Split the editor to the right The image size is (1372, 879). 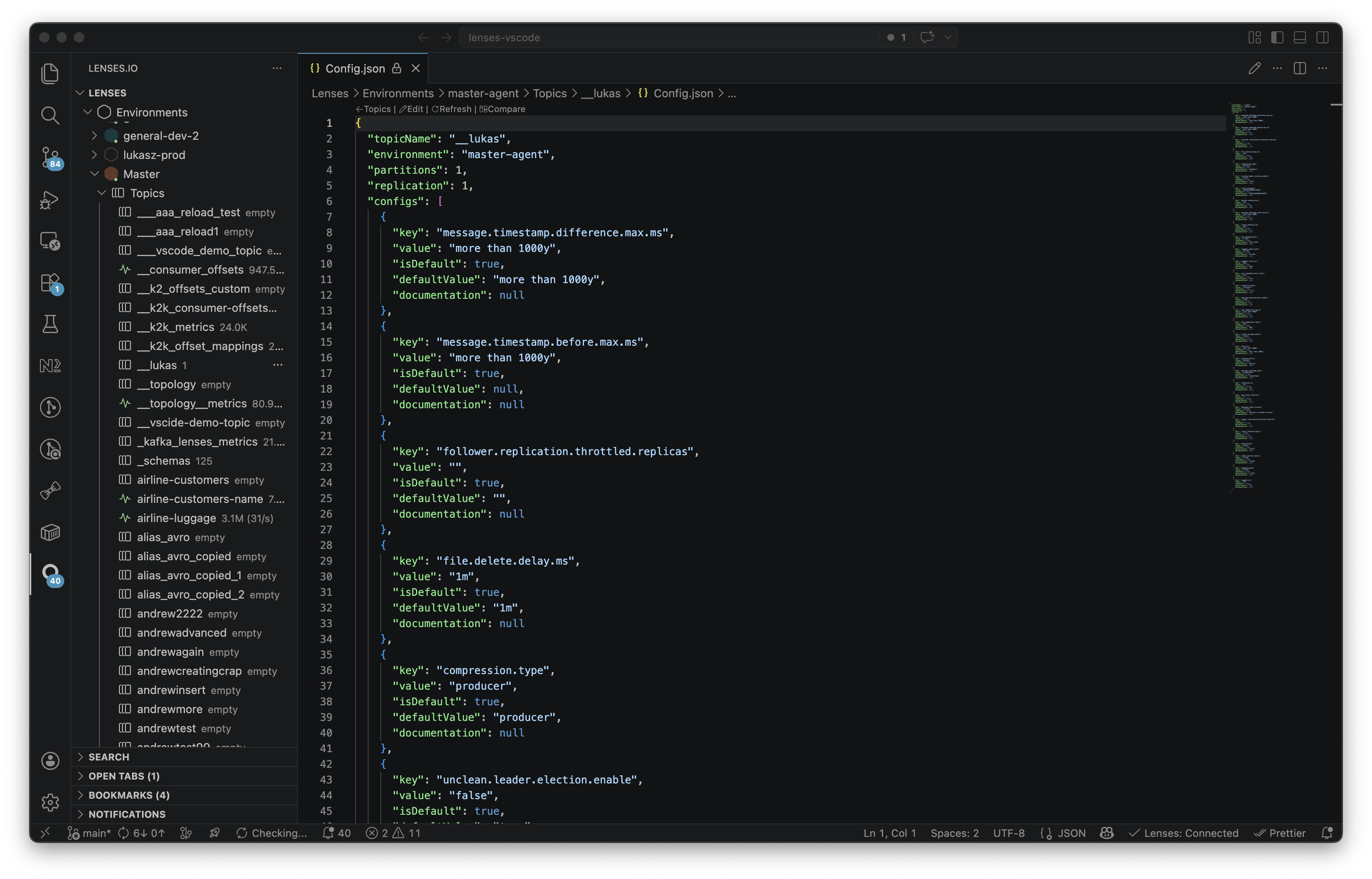tap(1299, 69)
